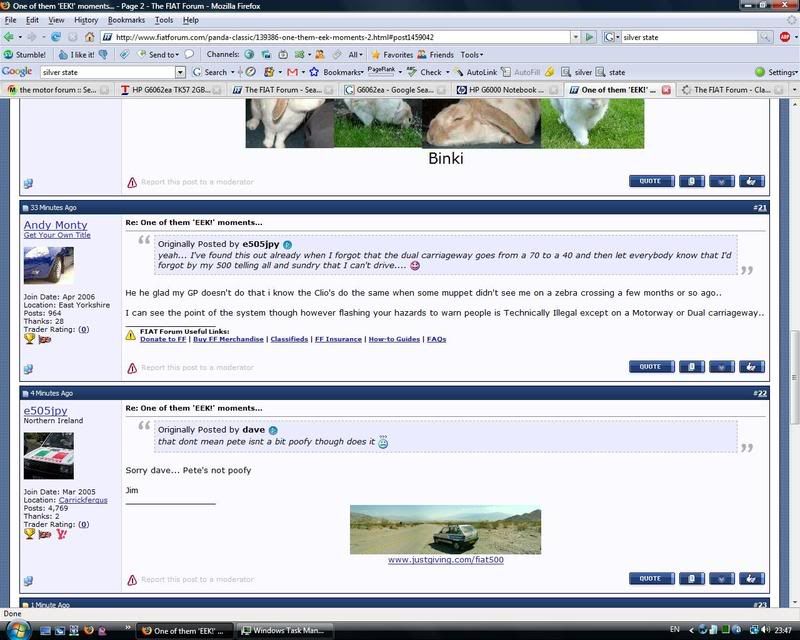Click the 'Classifieds' link

coord(289,339)
